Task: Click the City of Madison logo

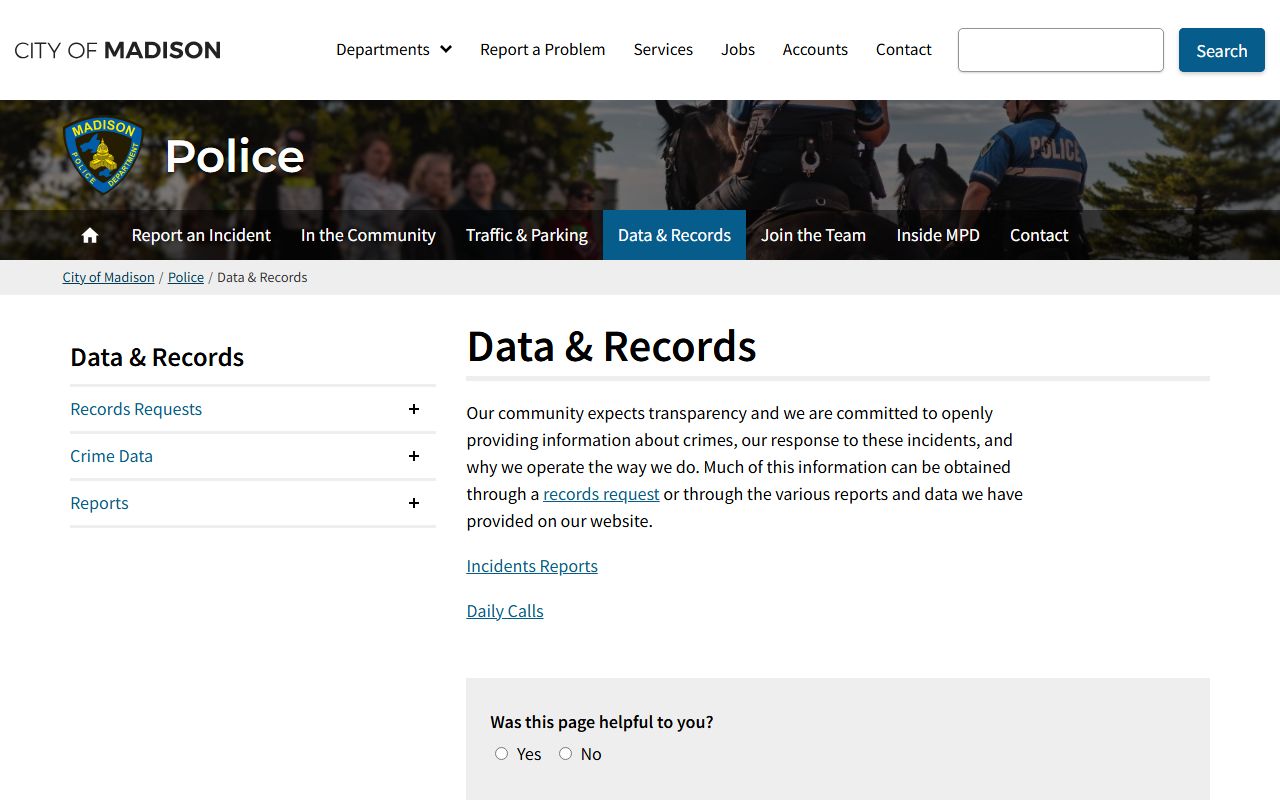Action: (118, 50)
